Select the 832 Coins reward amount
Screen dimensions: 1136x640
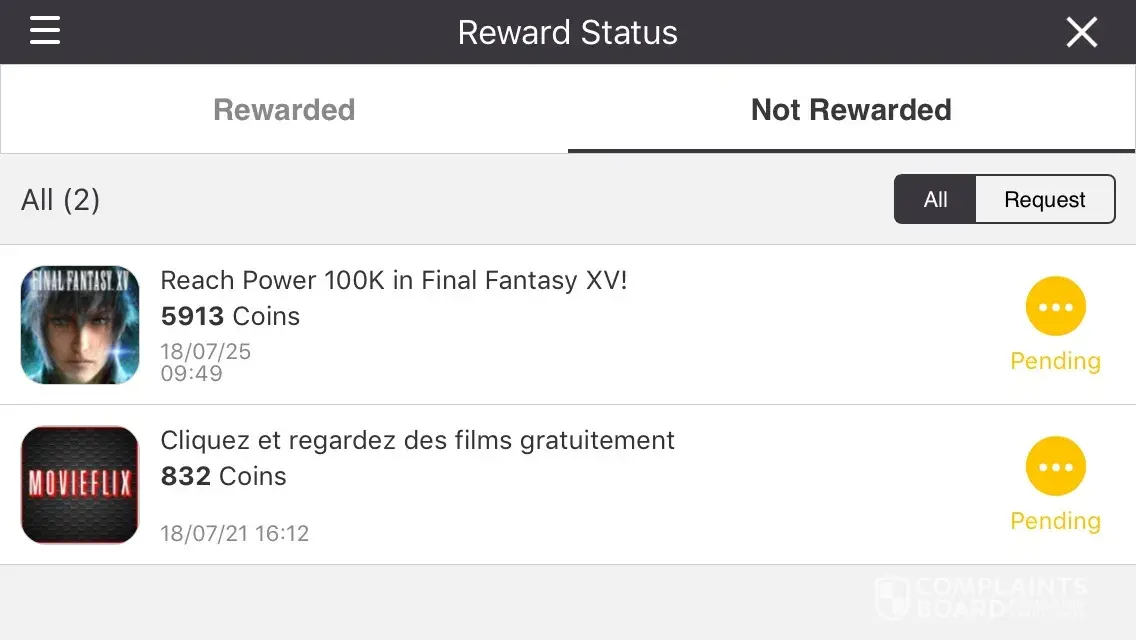[223, 477]
